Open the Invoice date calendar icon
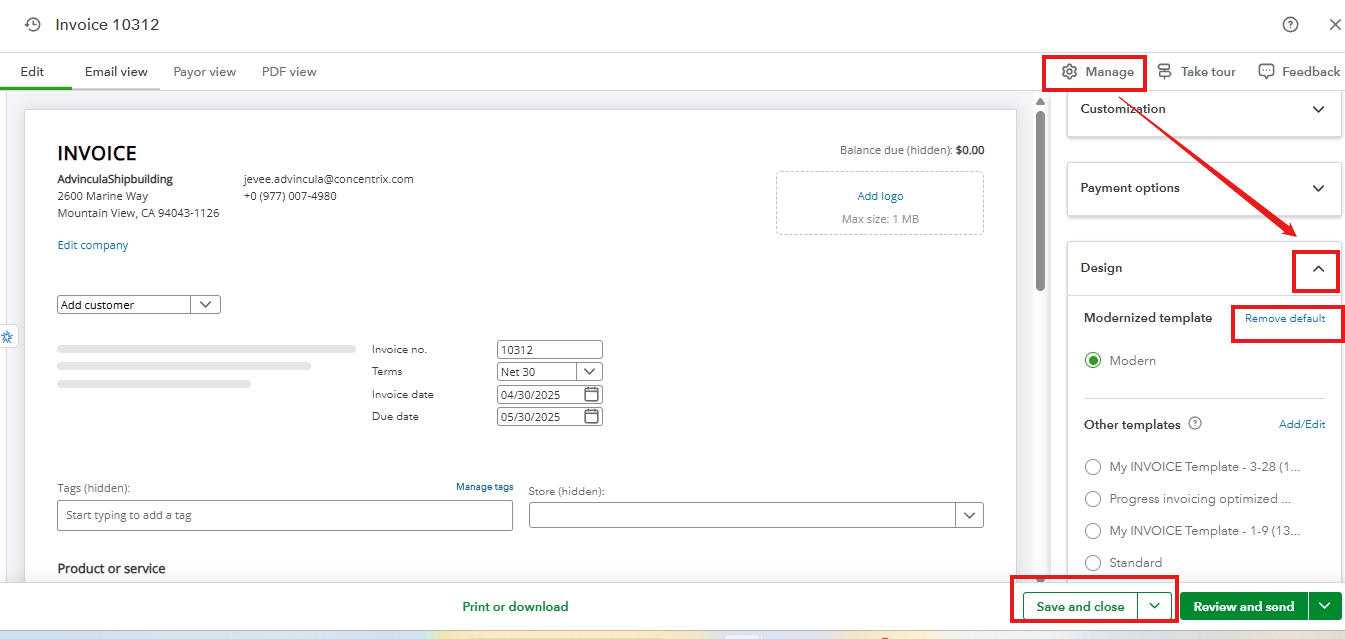The width and height of the screenshot is (1345, 639). [x=591, y=394]
